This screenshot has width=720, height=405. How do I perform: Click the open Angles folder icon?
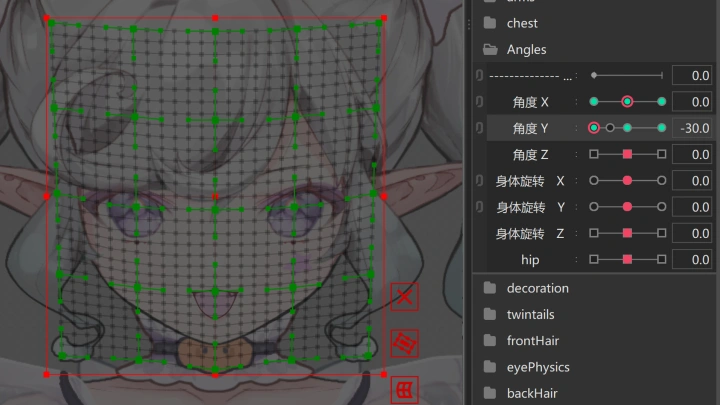coord(490,49)
